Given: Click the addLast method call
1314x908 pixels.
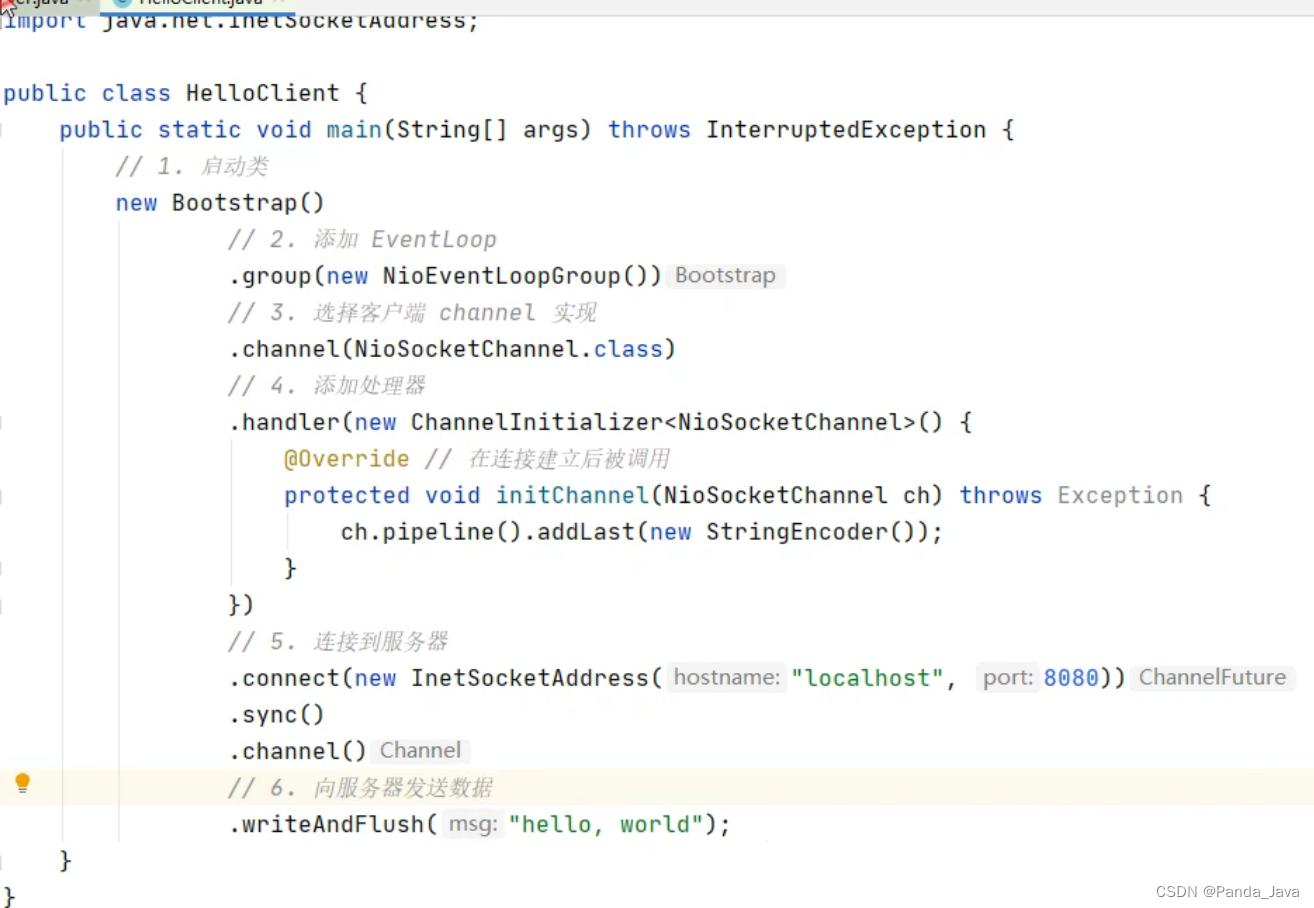Looking at the screenshot, I should tap(585, 532).
